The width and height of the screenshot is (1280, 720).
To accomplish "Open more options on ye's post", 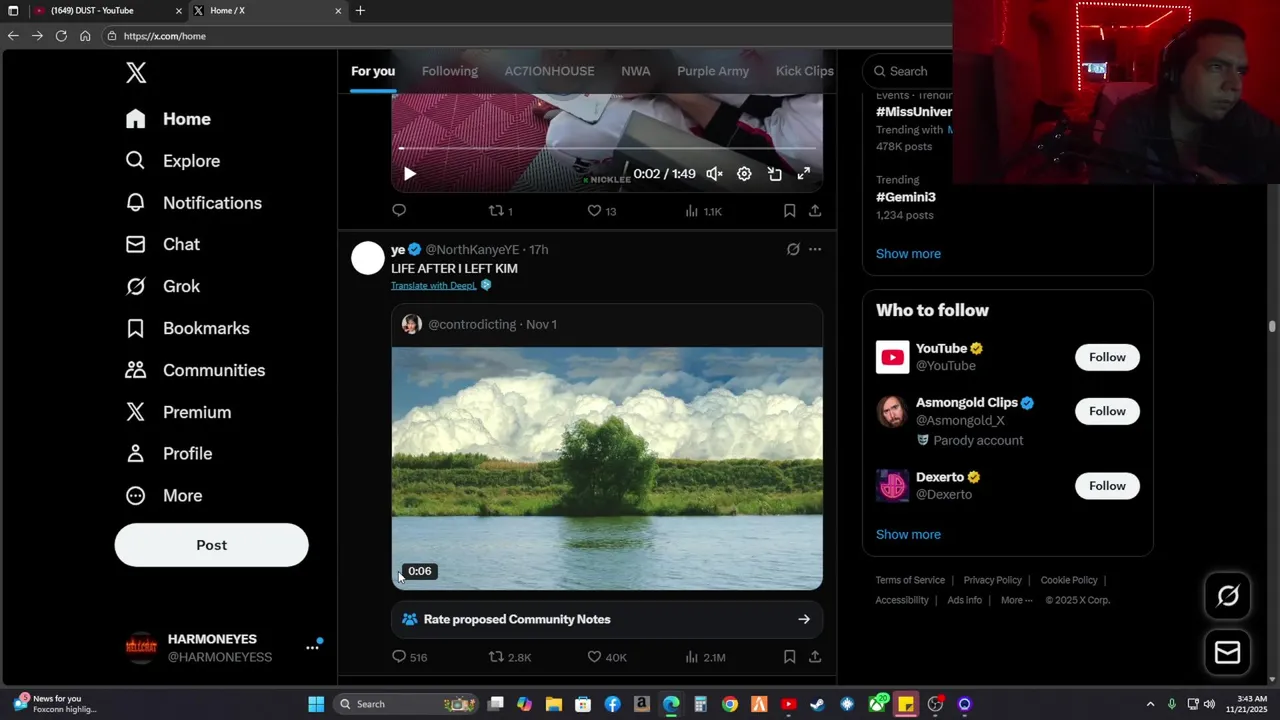I will point(815,249).
